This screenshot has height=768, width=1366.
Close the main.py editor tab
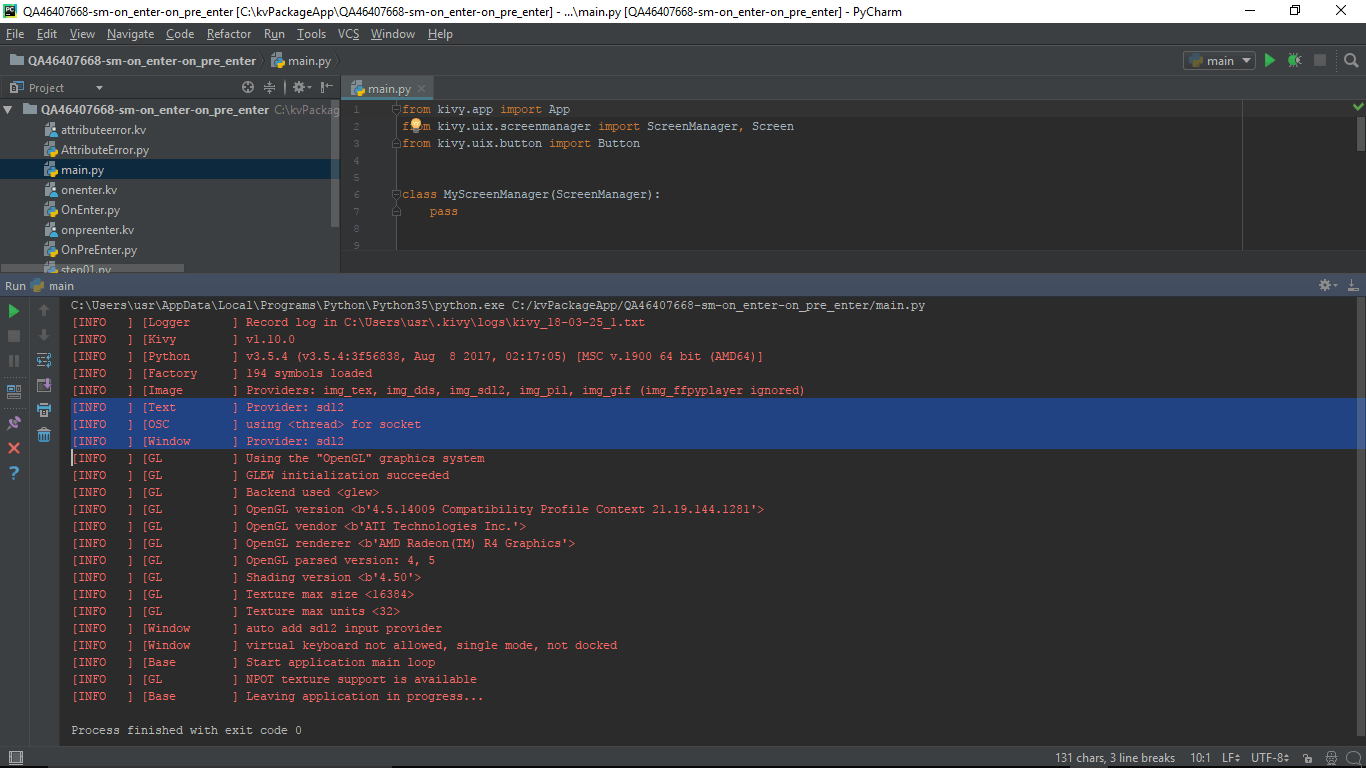pos(422,89)
